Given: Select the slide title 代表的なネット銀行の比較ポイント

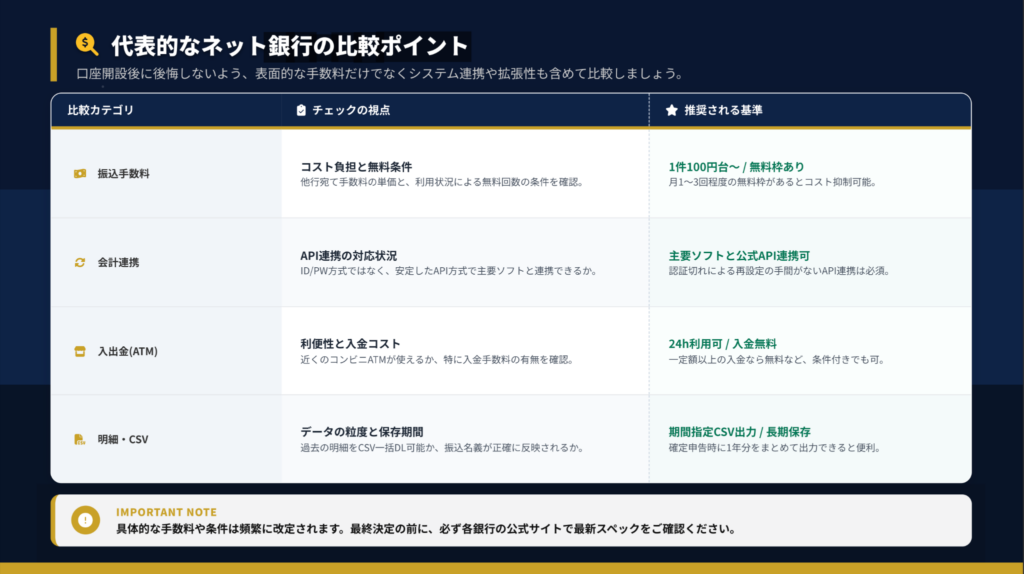Looking at the screenshot, I should (289, 45).
